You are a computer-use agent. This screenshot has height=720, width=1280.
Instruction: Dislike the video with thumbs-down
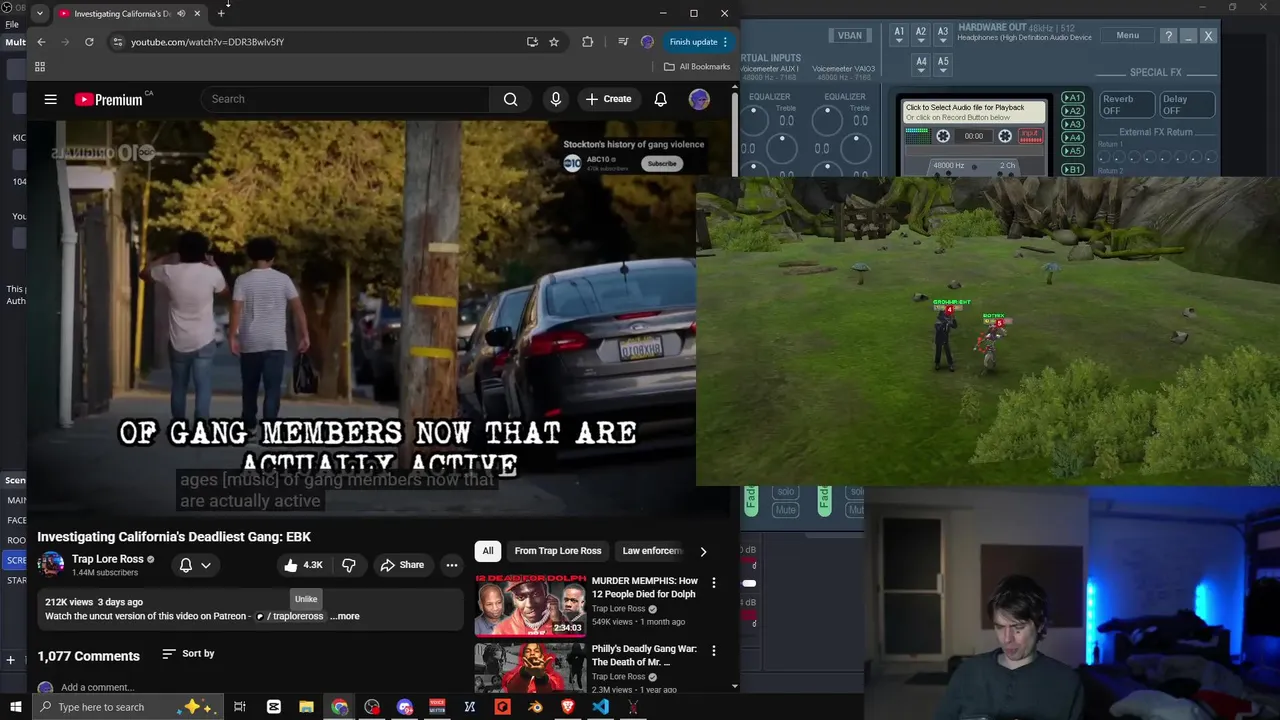point(348,565)
